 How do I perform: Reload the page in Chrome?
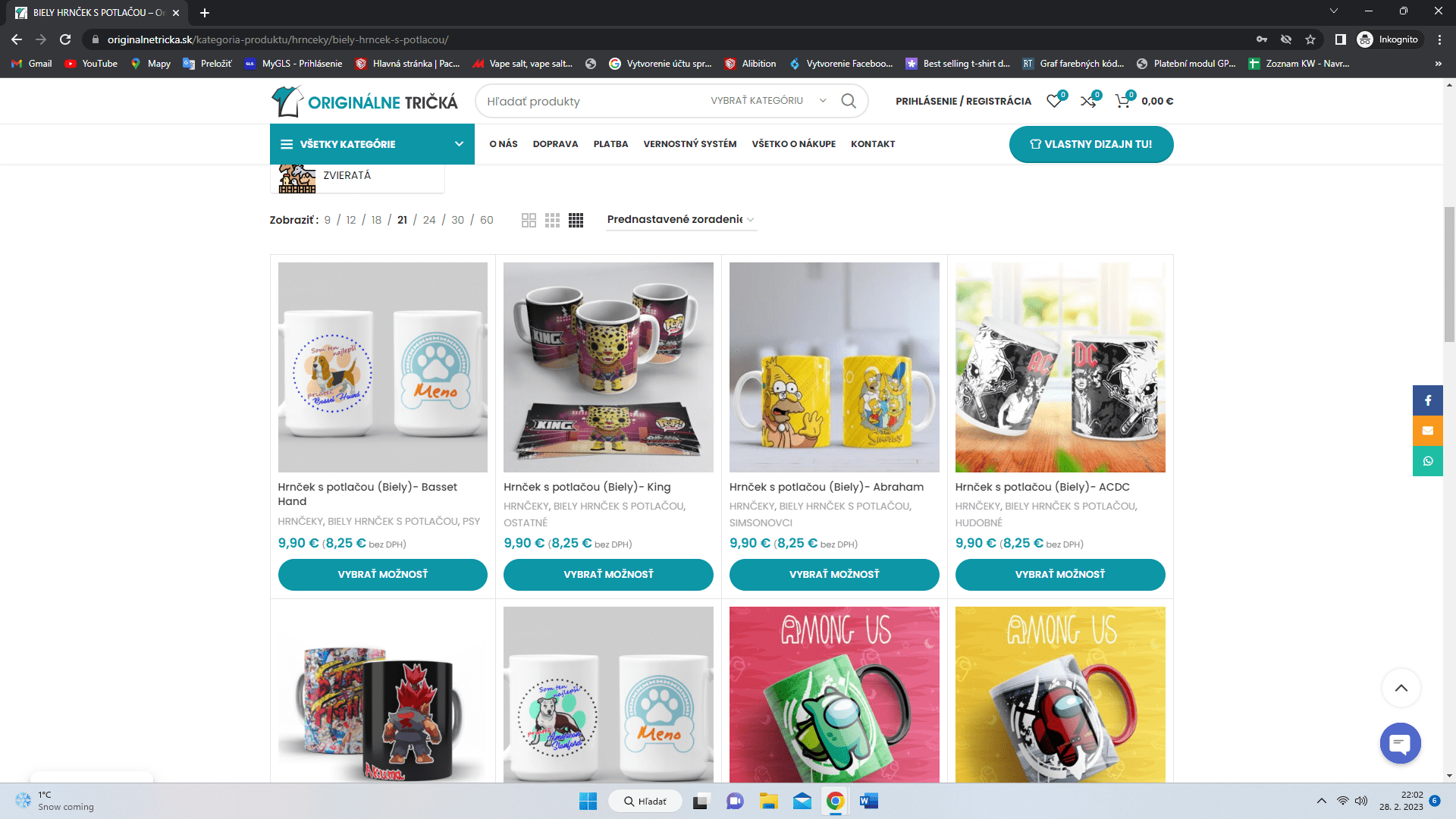click(65, 39)
